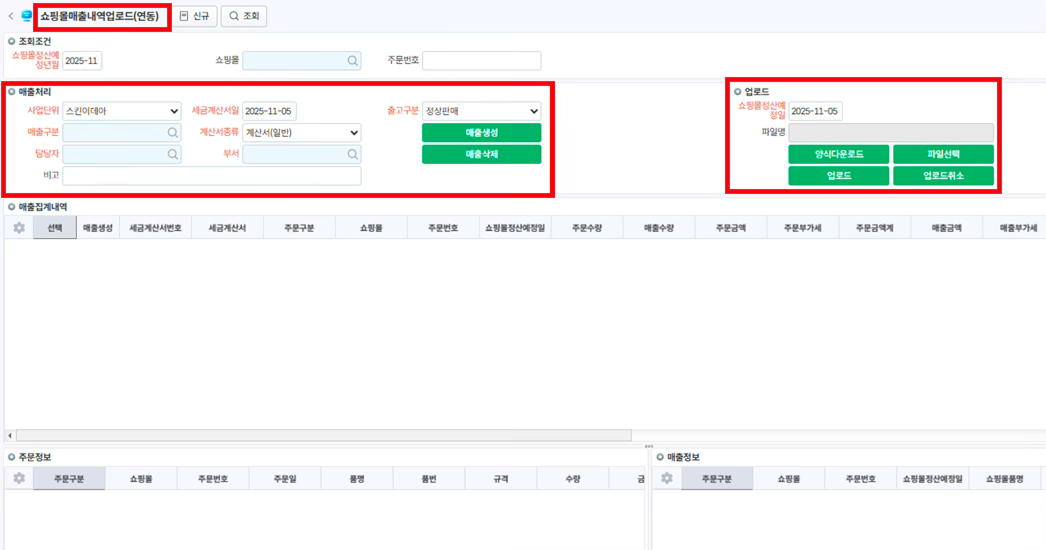Open the 매출집계내역 grid settings gear
Image resolution: width=1046 pixels, height=550 pixels.
[x=19, y=228]
